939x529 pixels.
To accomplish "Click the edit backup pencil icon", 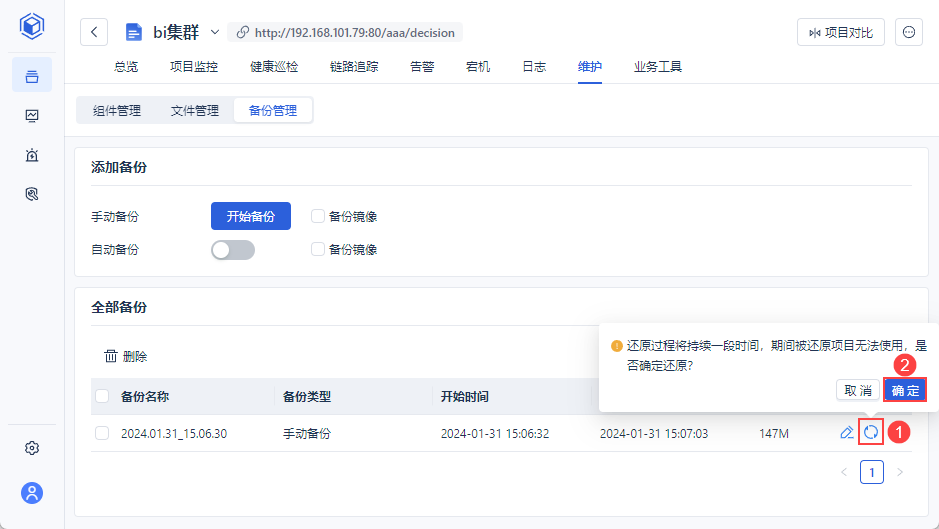I will click(x=847, y=432).
